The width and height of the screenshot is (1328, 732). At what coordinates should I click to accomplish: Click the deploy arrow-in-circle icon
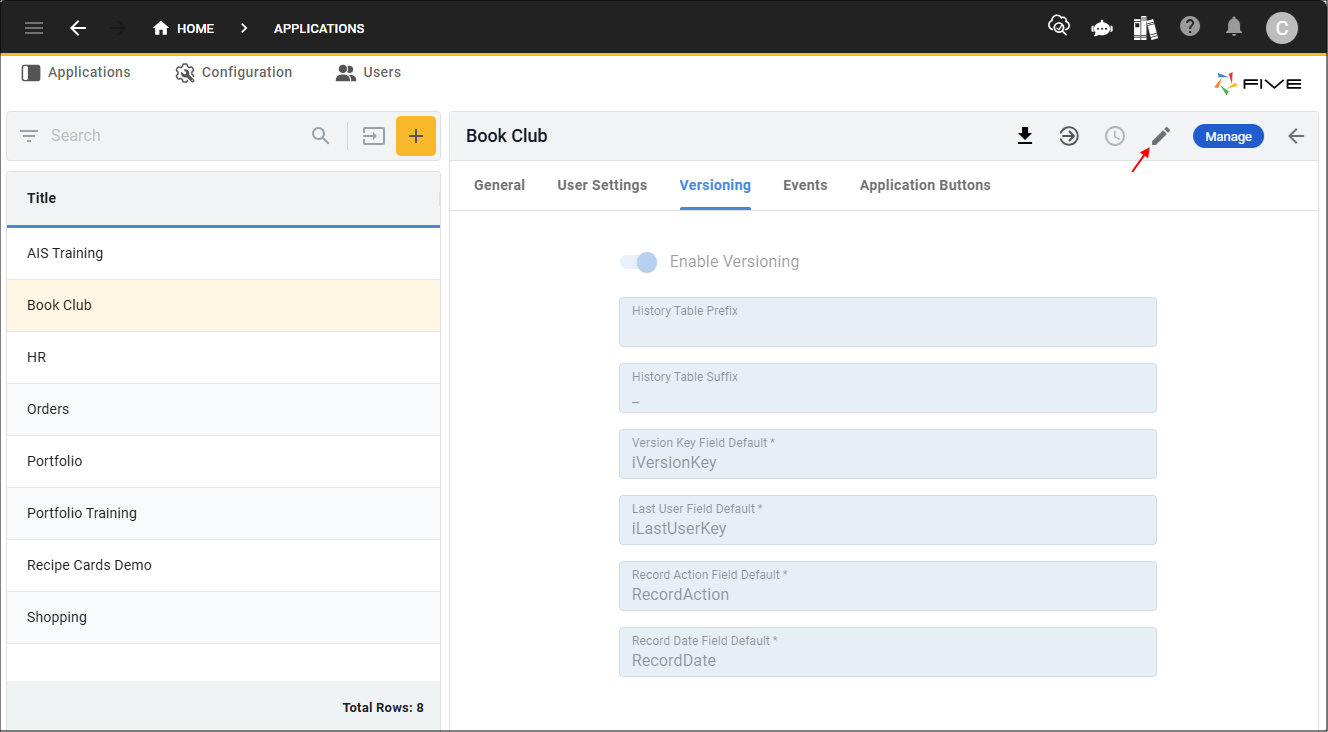pyautogui.click(x=1069, y=136)
